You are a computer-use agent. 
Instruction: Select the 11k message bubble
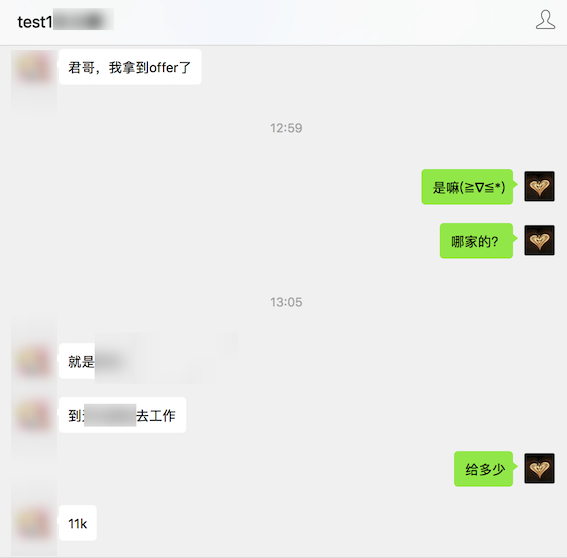point(78,523)
